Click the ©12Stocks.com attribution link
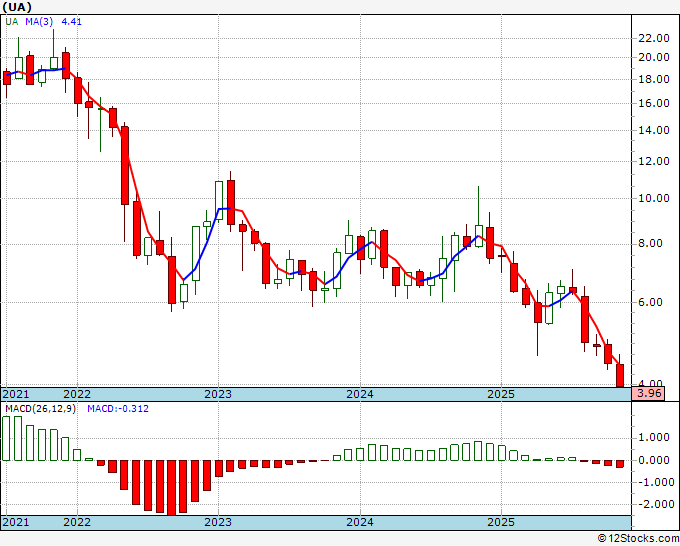The height and width of the screenshot is (546, 680). coord(638,538)
